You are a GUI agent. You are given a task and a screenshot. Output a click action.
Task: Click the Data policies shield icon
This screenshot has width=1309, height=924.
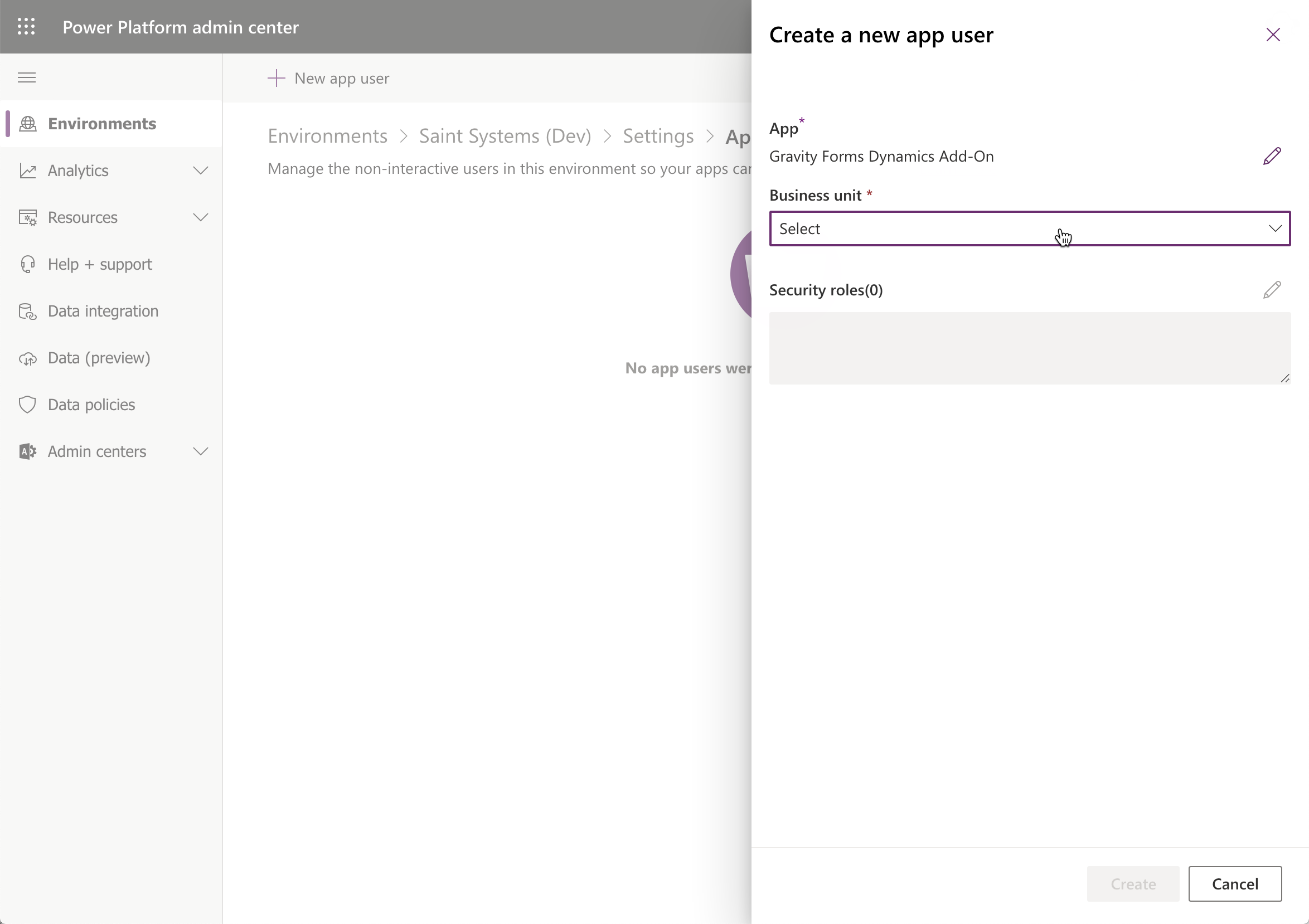pyautogui.click(x=28, y=405)
